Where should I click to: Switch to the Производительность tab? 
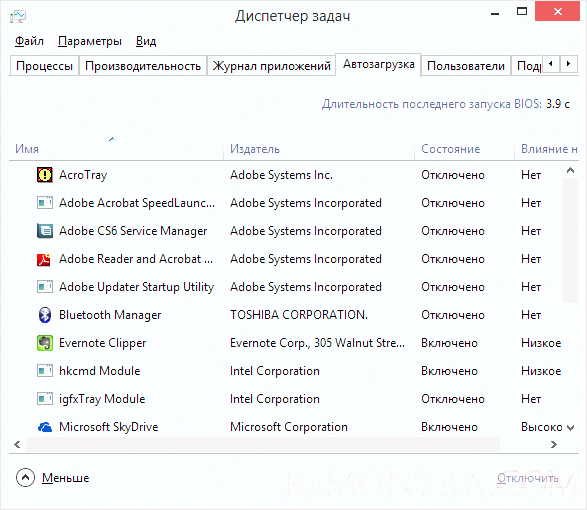(x=143, y=66)
